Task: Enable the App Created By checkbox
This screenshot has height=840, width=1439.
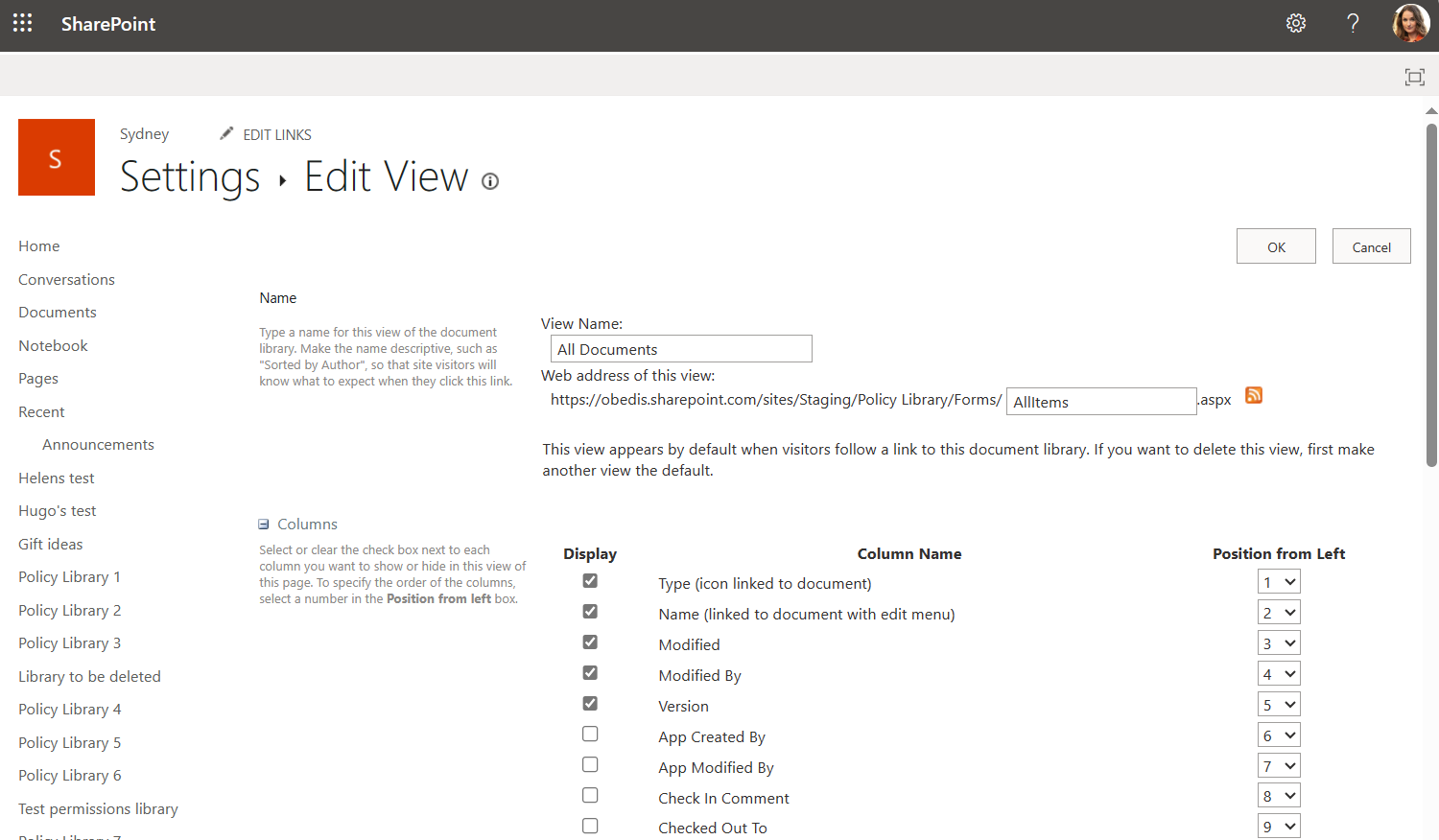Action: pos(590,735)
